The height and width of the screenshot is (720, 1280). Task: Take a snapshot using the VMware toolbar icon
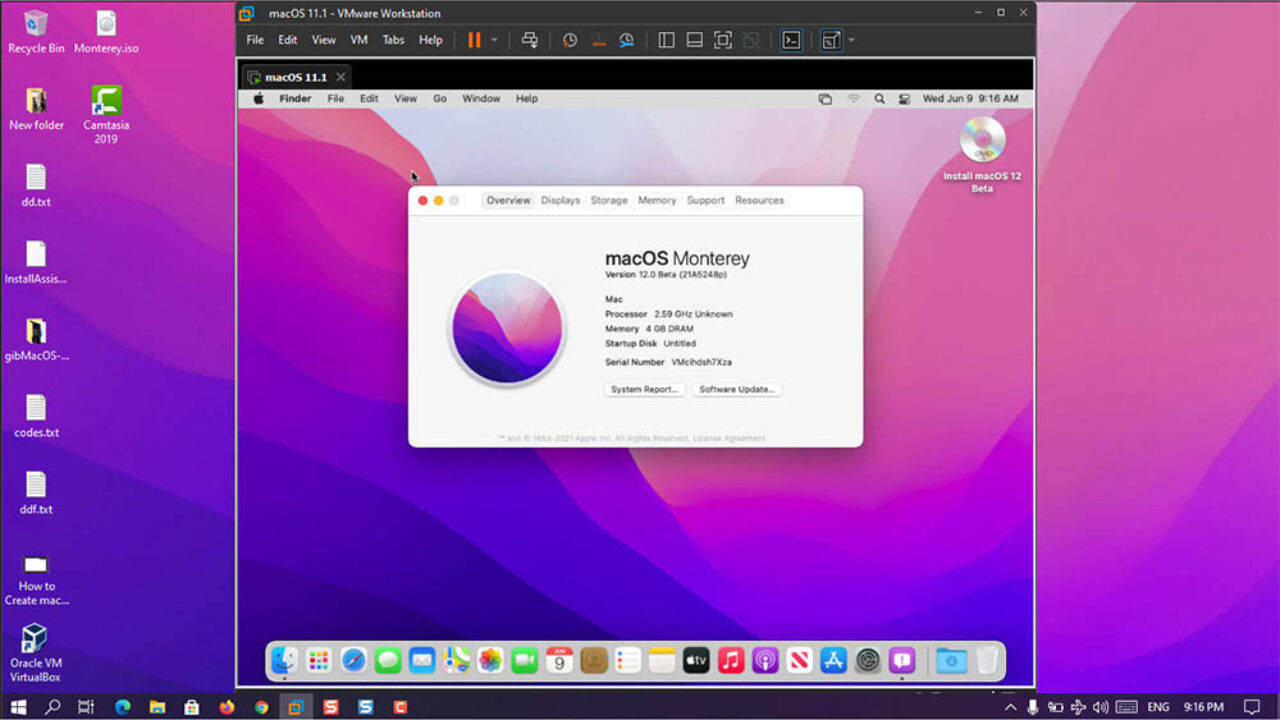568,40
